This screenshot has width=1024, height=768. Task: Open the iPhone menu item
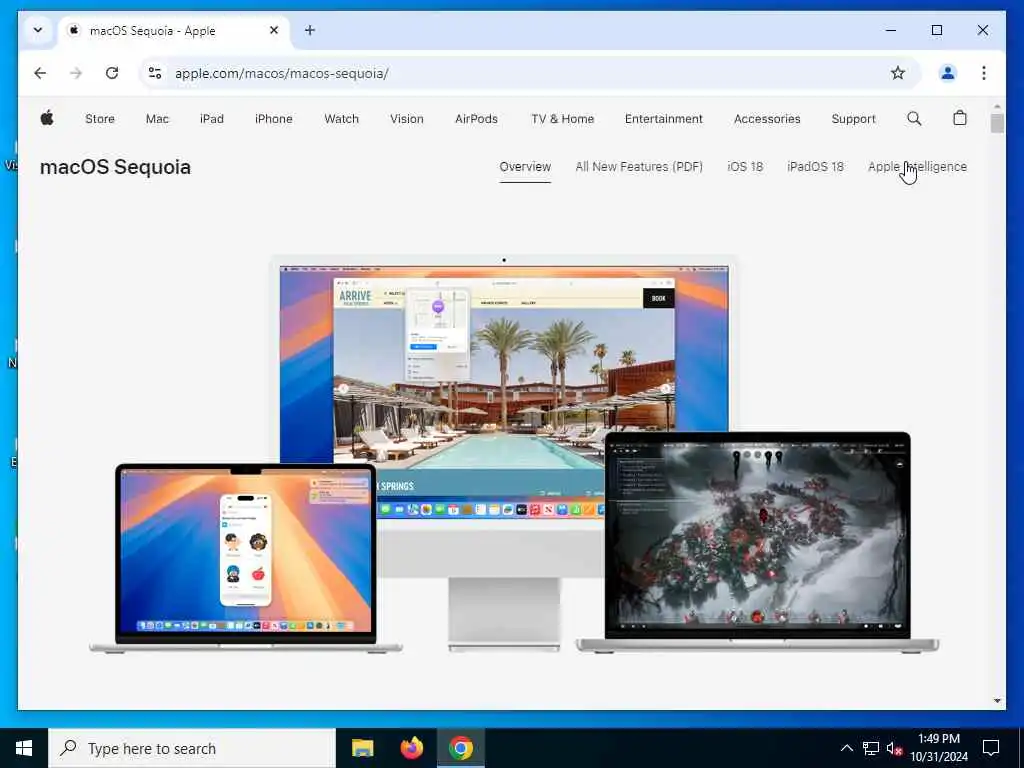[274, 119]
